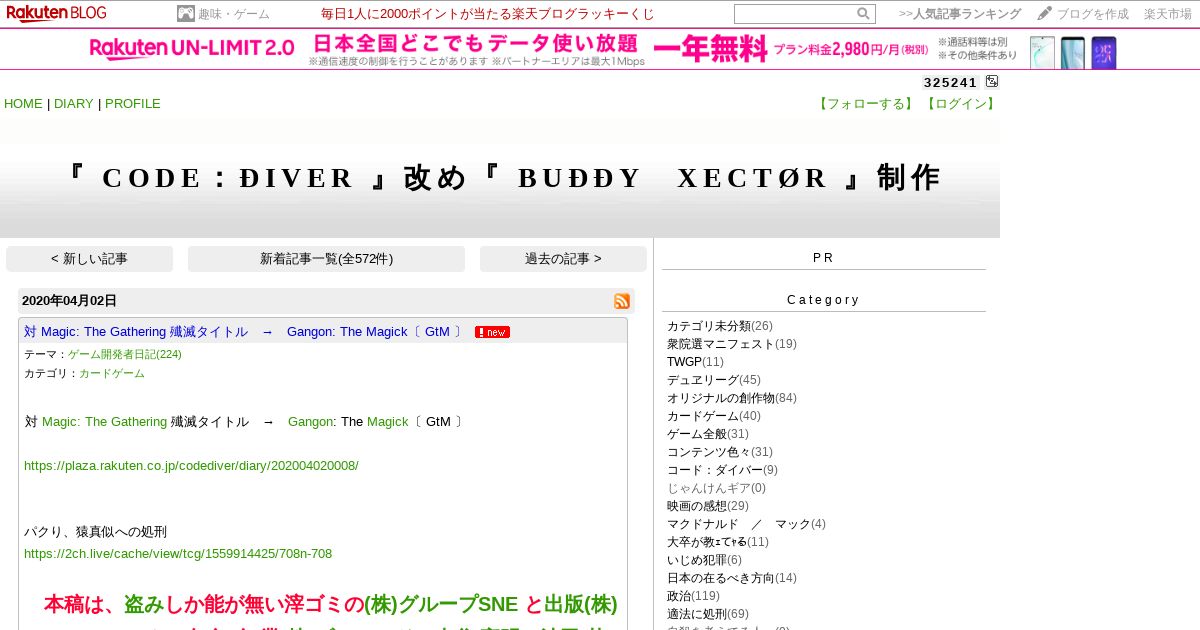Open theme ゲーム開発者日記(224) link
This screenshot has height=630, width=1200.
point(124,354)
